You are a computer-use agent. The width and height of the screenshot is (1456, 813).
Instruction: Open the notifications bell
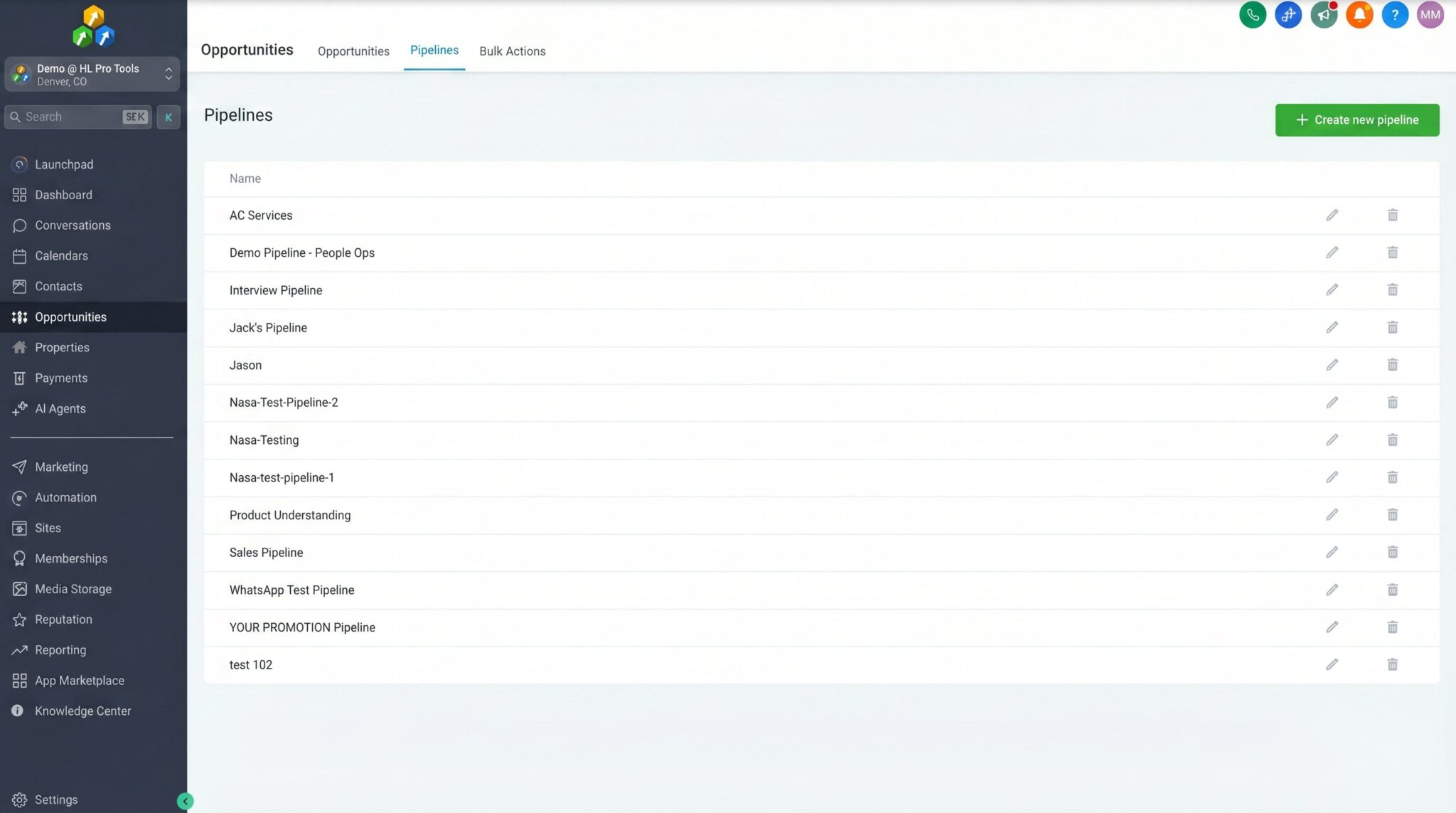(1359, 14)
